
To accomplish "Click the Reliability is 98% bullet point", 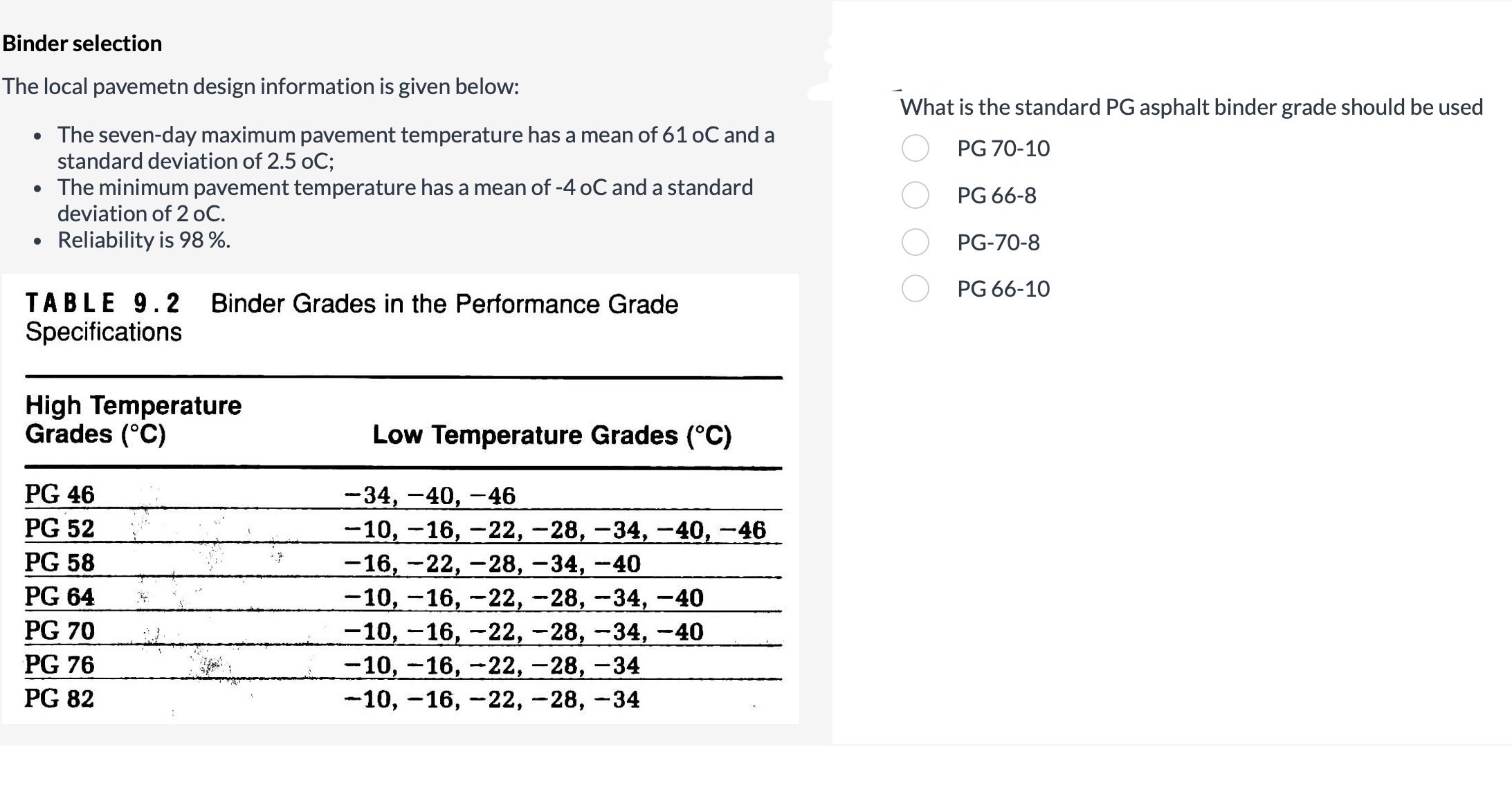I will tap(143, 240).
